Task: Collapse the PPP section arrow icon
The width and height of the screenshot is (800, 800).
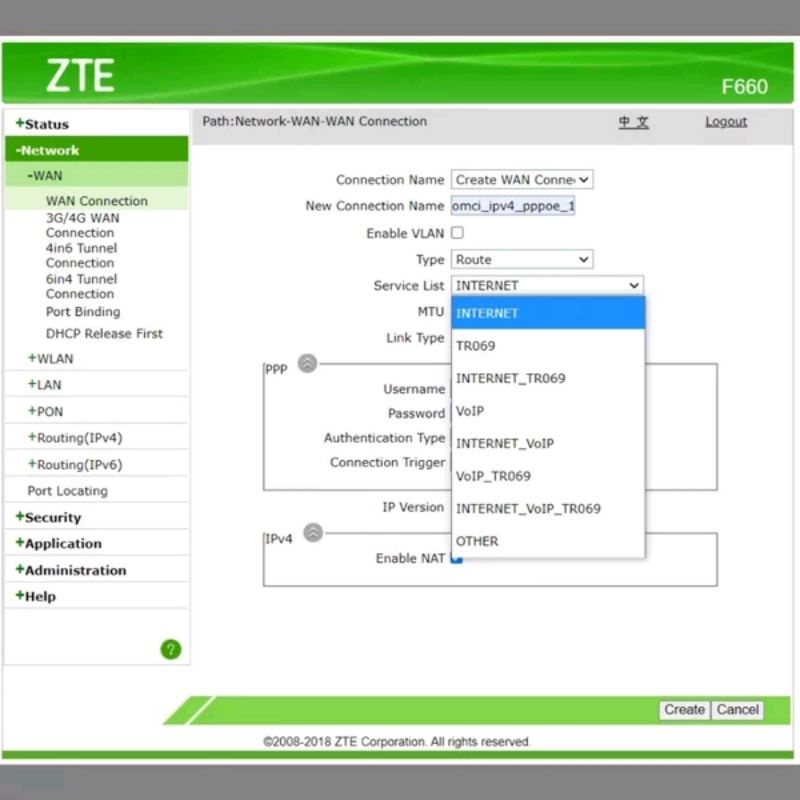Action: pyautogui.click(x=308, y=364)
